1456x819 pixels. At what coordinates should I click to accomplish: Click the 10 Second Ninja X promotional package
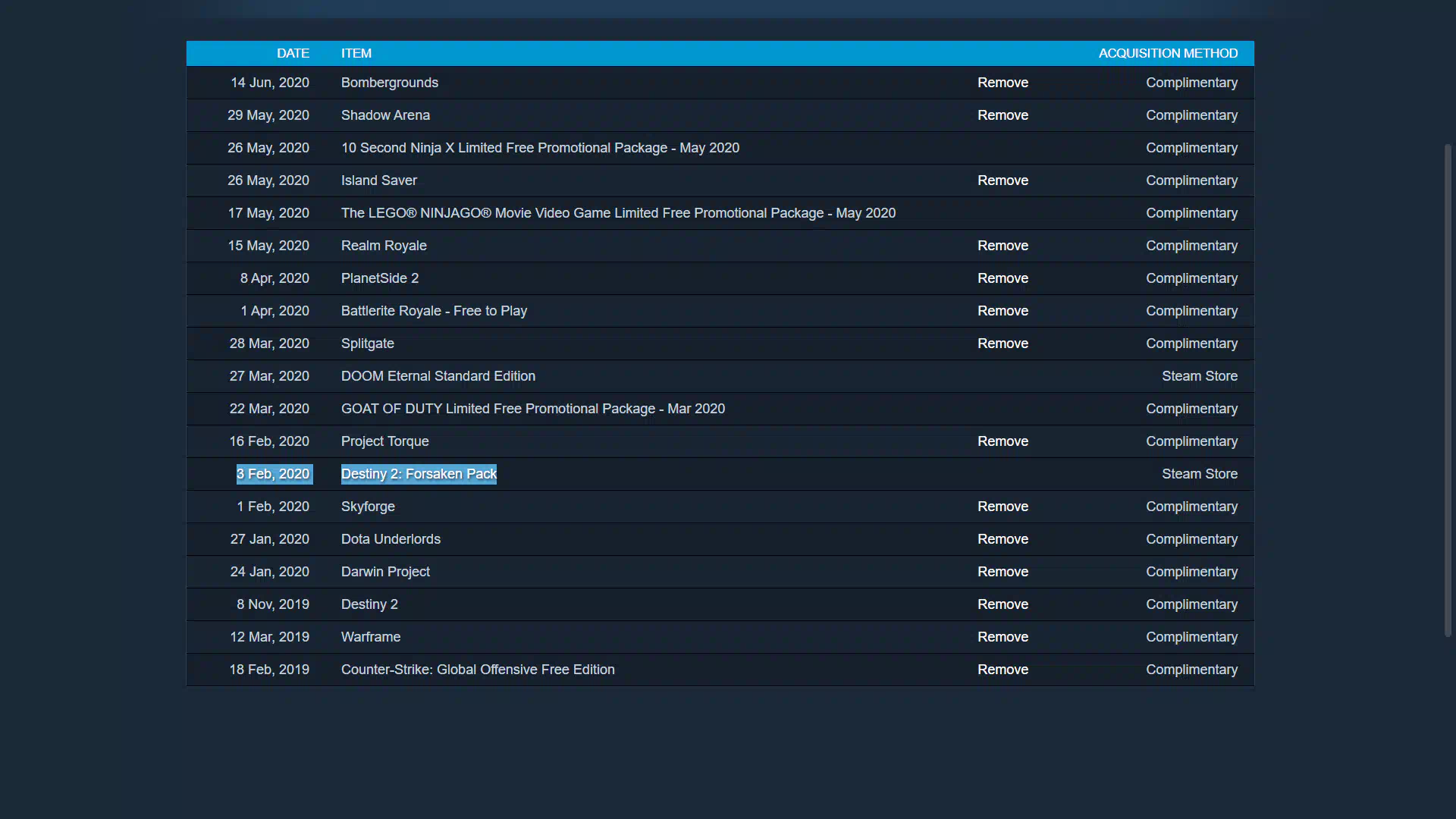(540, 148)
